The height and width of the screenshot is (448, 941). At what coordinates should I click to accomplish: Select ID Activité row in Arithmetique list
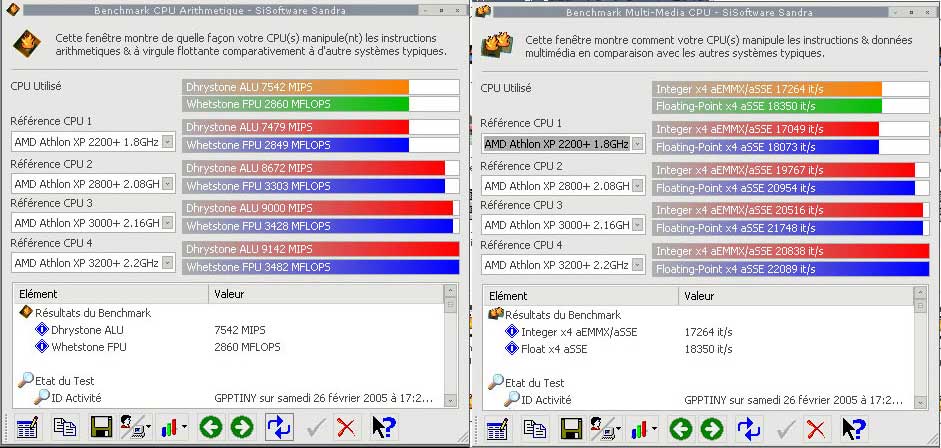[x=76, y=398]
